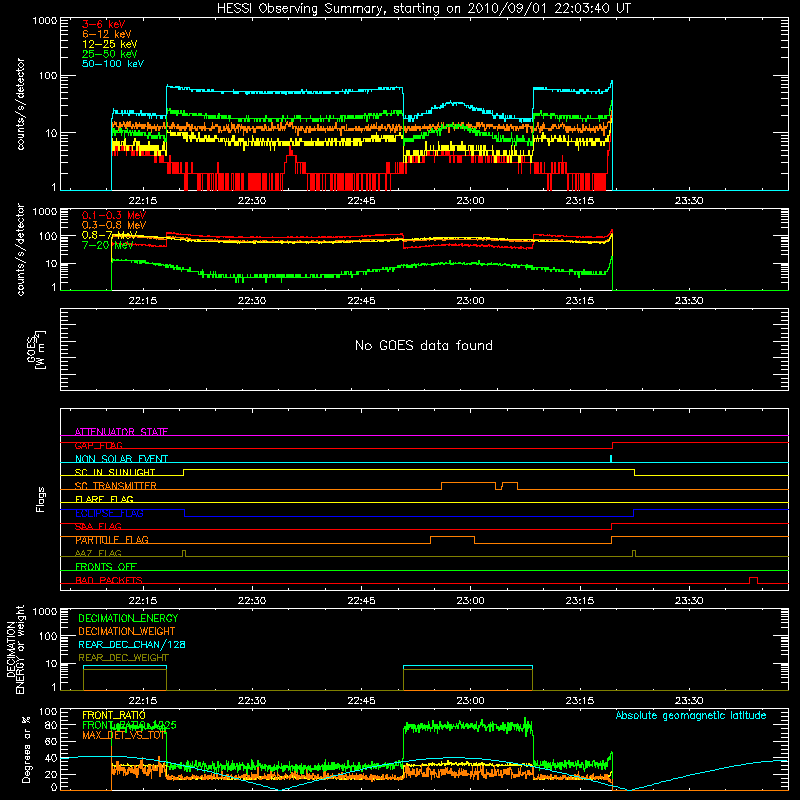
Task: Select the 25-50 keV legend entry
Action: tap(109, 54)
